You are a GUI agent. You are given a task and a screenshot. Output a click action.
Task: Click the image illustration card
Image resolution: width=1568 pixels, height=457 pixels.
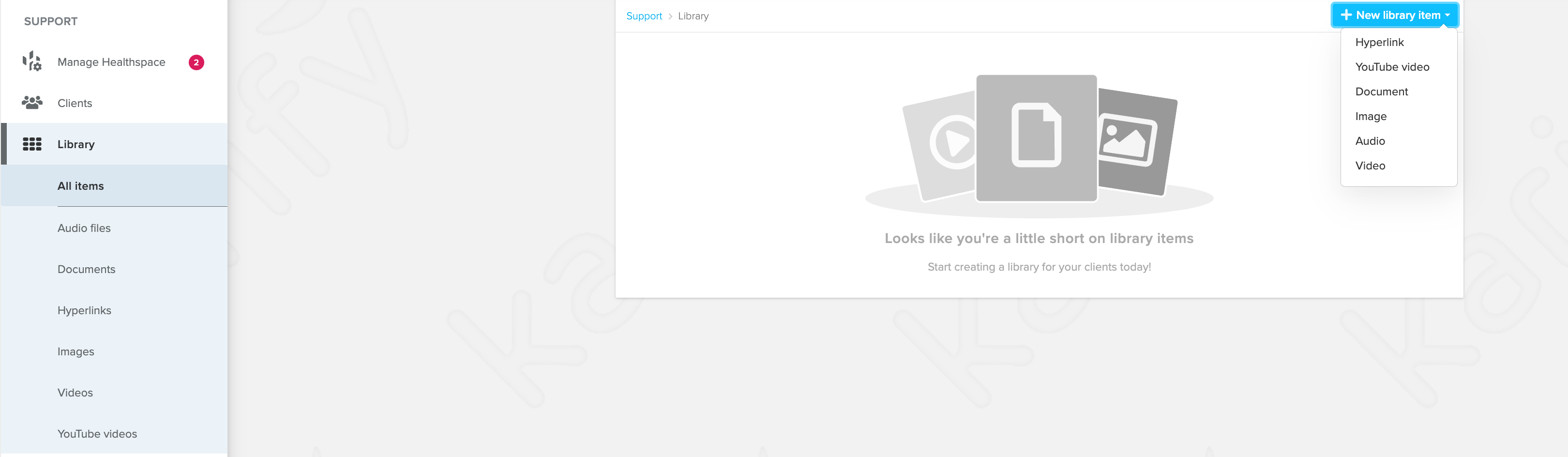1135,141
